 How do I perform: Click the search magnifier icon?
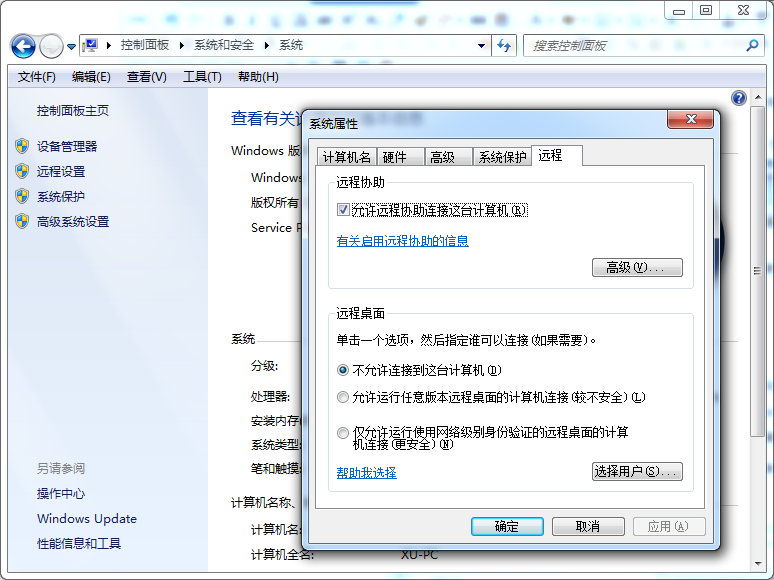click(x=754, y=46)
